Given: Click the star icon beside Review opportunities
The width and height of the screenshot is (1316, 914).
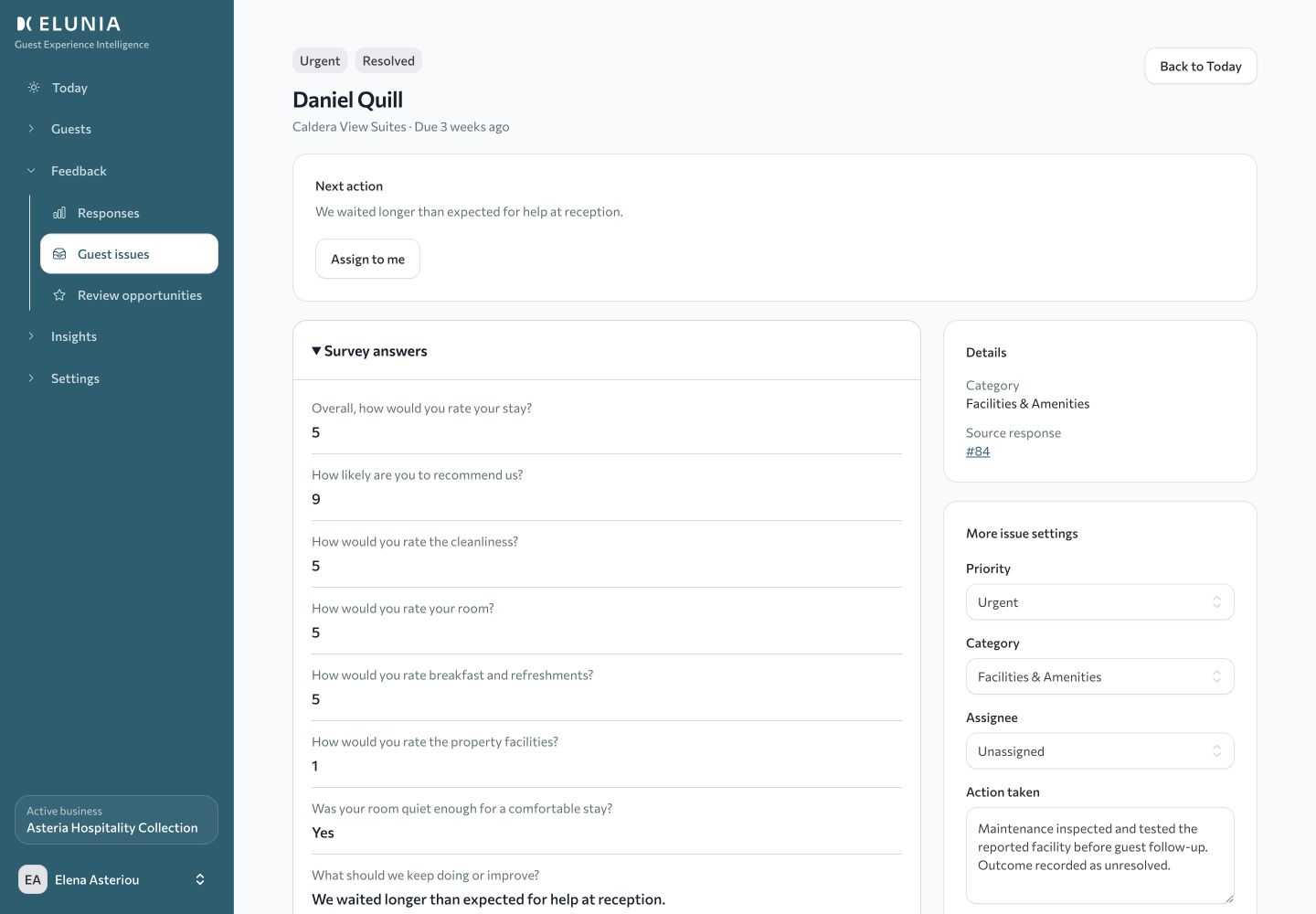Looking at the screenshot, I should [x=59, y=295].
